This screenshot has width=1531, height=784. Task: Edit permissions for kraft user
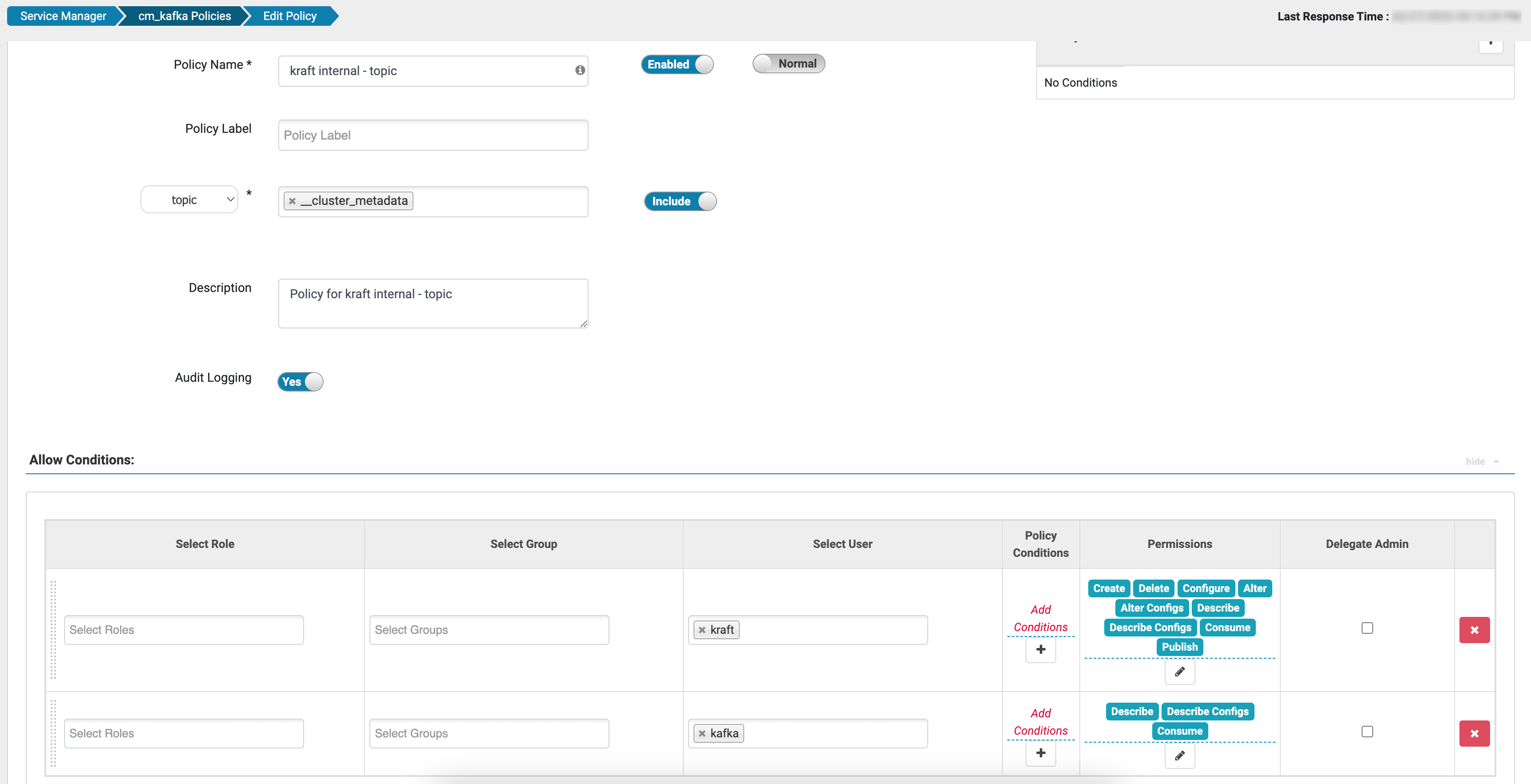[x=1179, y=672]
